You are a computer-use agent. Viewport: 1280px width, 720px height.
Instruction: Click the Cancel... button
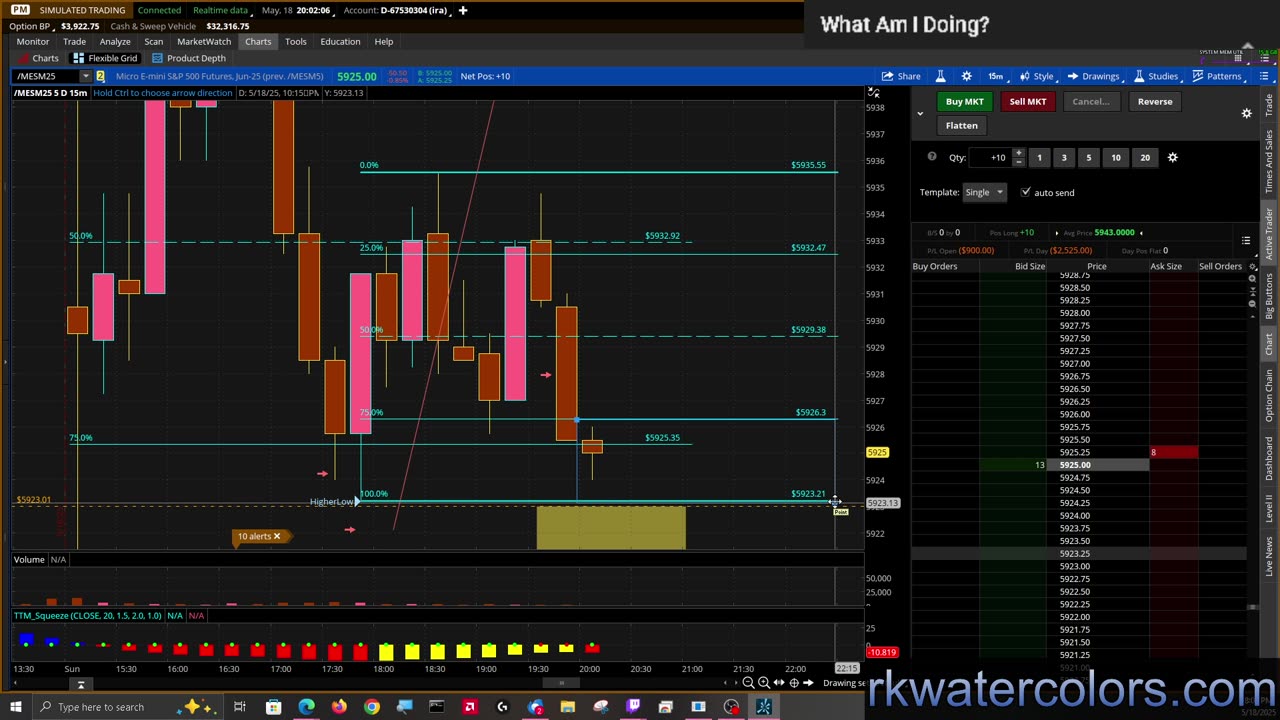click(x=1090, y=101)
